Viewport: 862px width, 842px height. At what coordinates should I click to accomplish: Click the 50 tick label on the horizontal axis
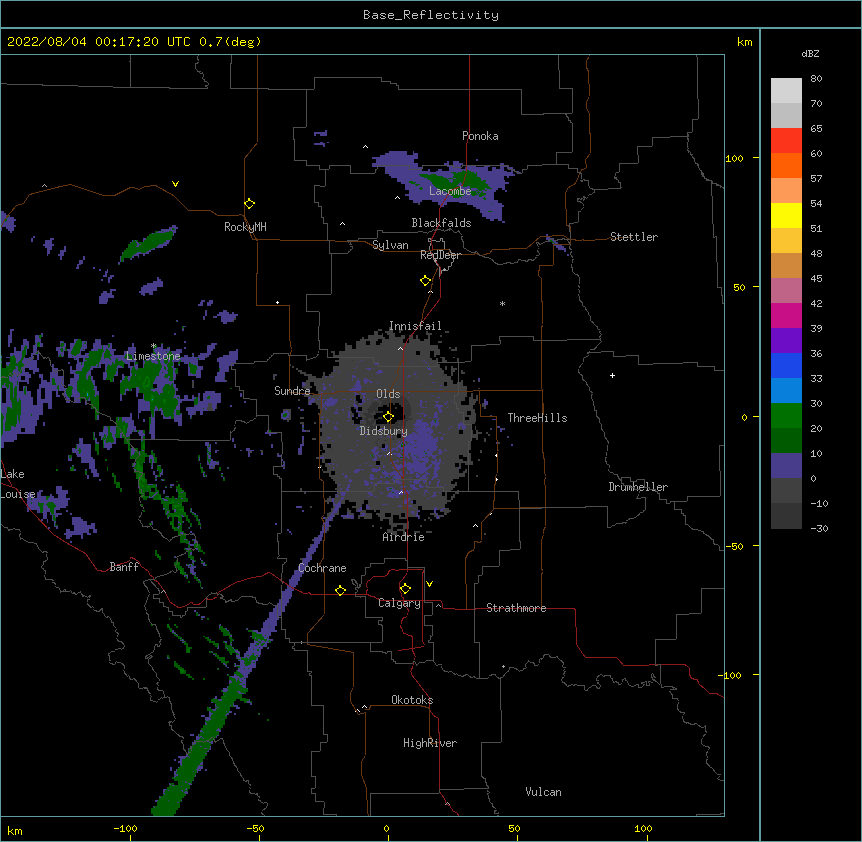(x=514, y=828)
